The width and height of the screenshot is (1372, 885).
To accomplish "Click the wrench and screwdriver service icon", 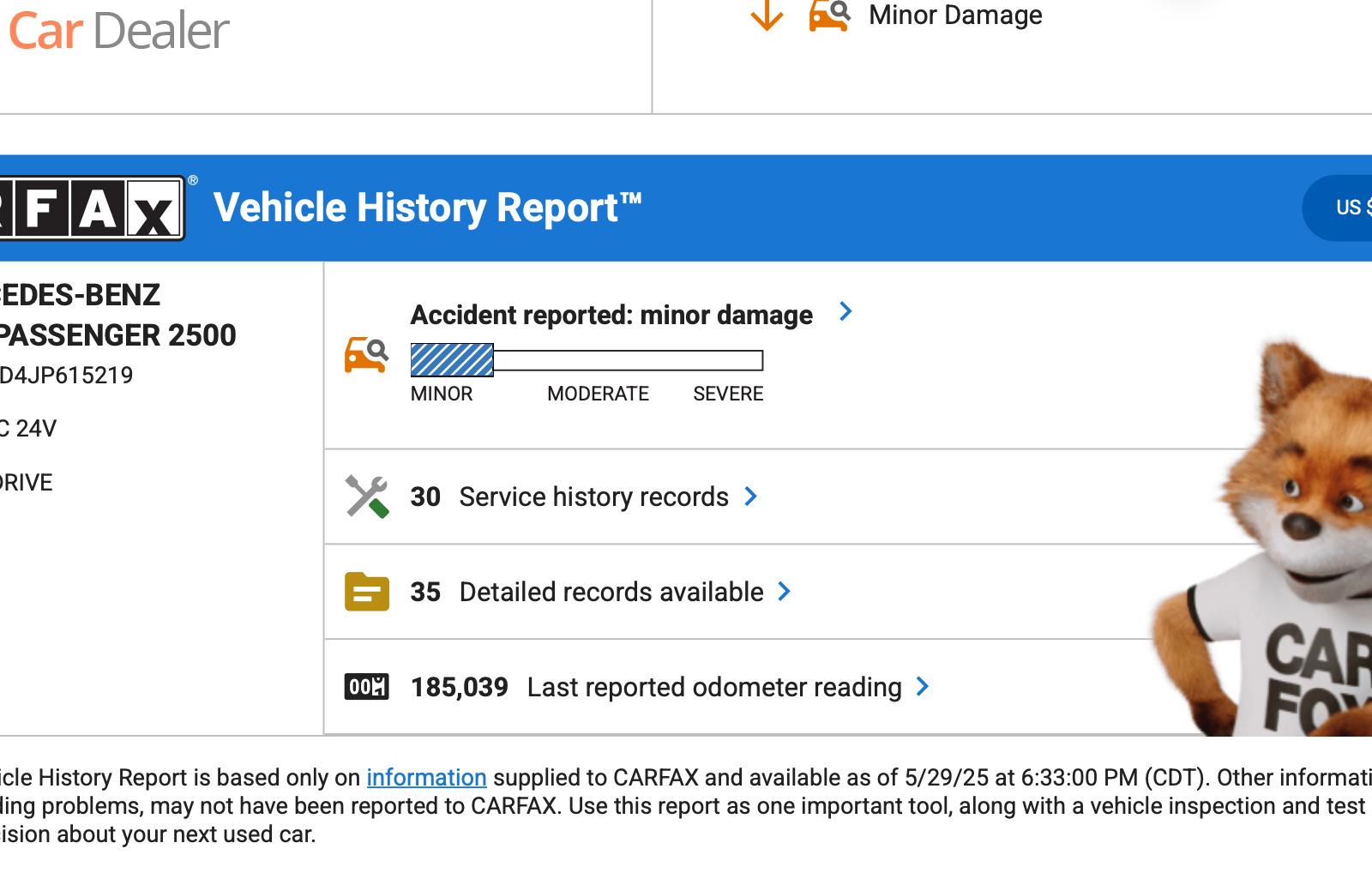I will pyautogui.click(x=366, y=497).
